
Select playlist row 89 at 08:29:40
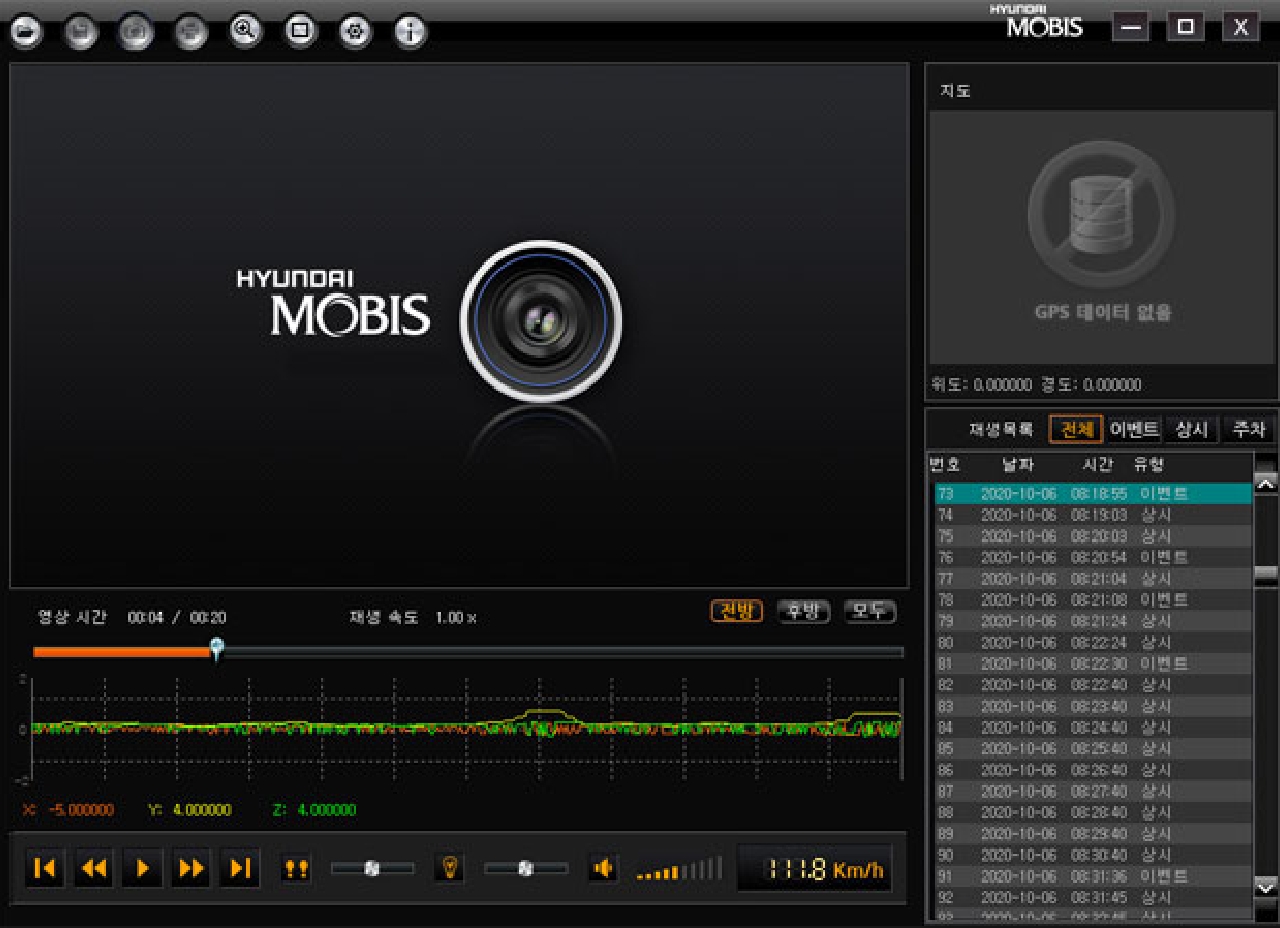click(1093, 833)
